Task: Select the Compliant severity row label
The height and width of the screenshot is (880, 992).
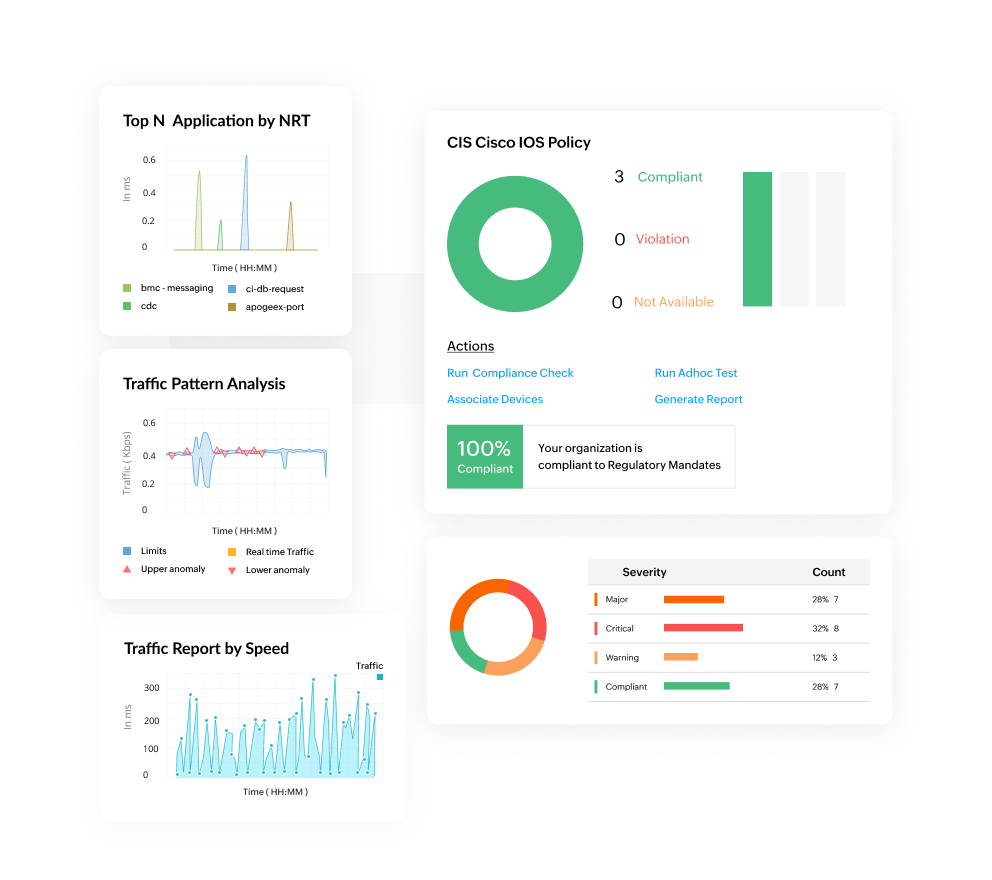Action: point(626,686)
